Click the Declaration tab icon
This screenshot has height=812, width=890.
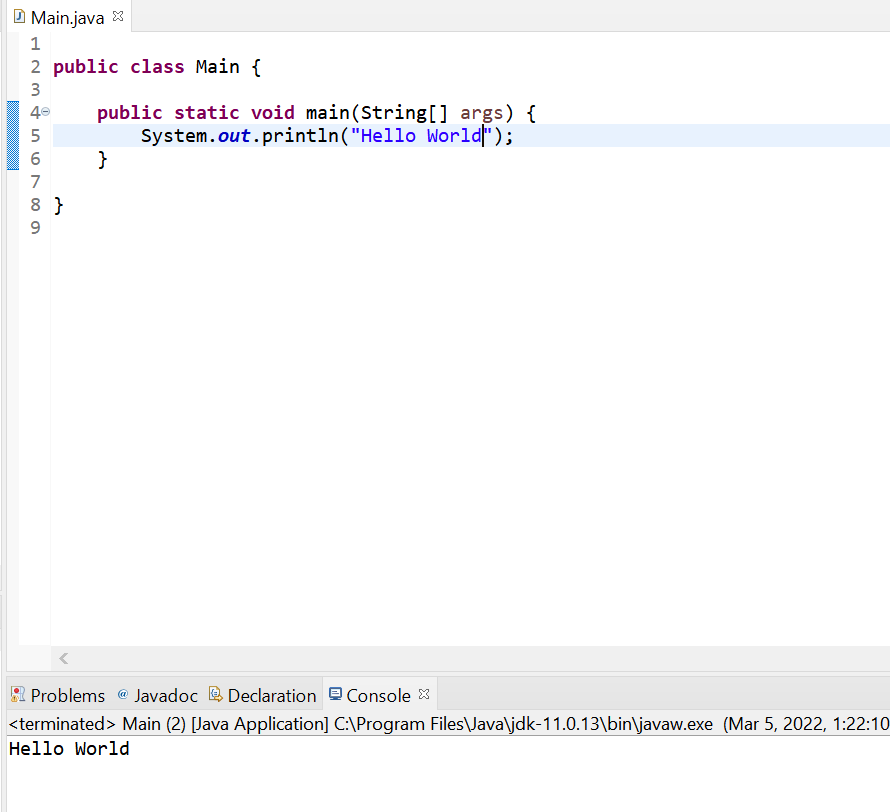click(x=216, y=694)
